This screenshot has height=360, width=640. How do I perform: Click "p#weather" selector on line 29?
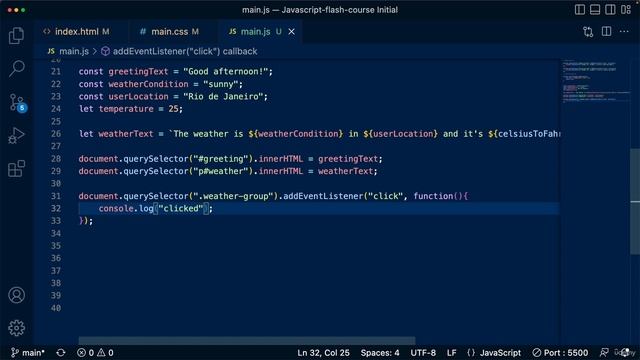pos(220,171)
